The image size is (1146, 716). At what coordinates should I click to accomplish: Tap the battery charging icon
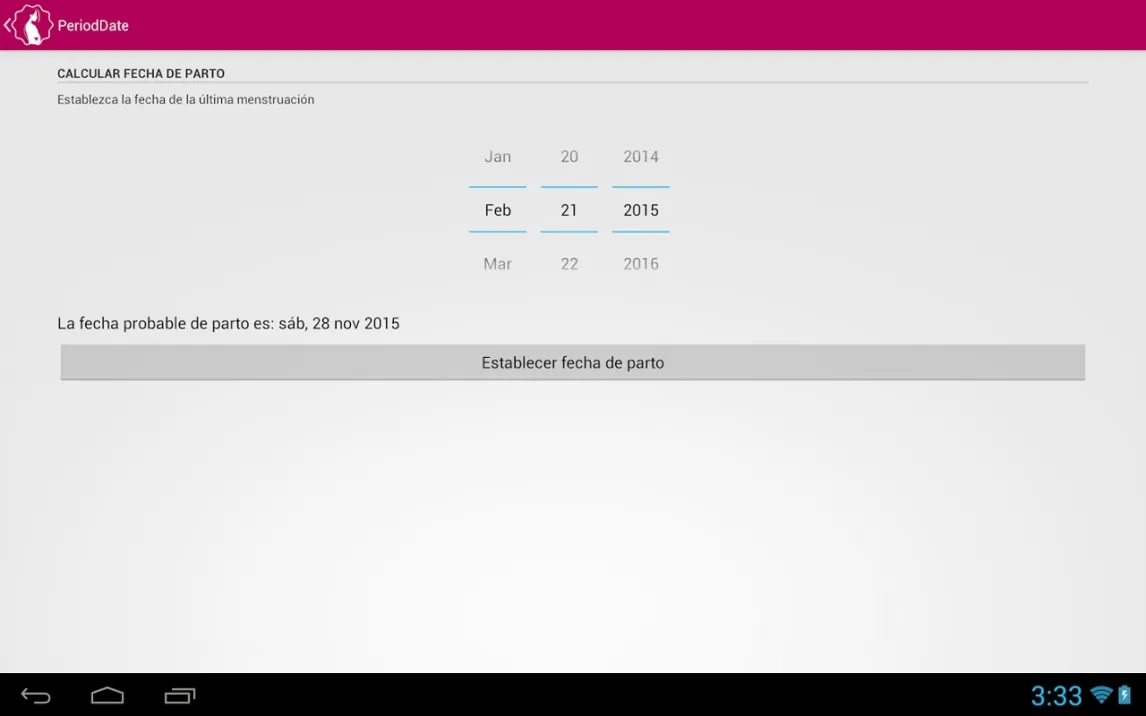[x=1125, y=695]
